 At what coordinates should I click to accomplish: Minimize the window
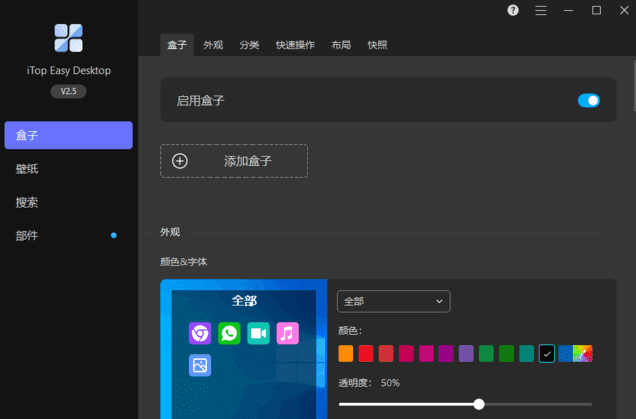tap(568, 10)
